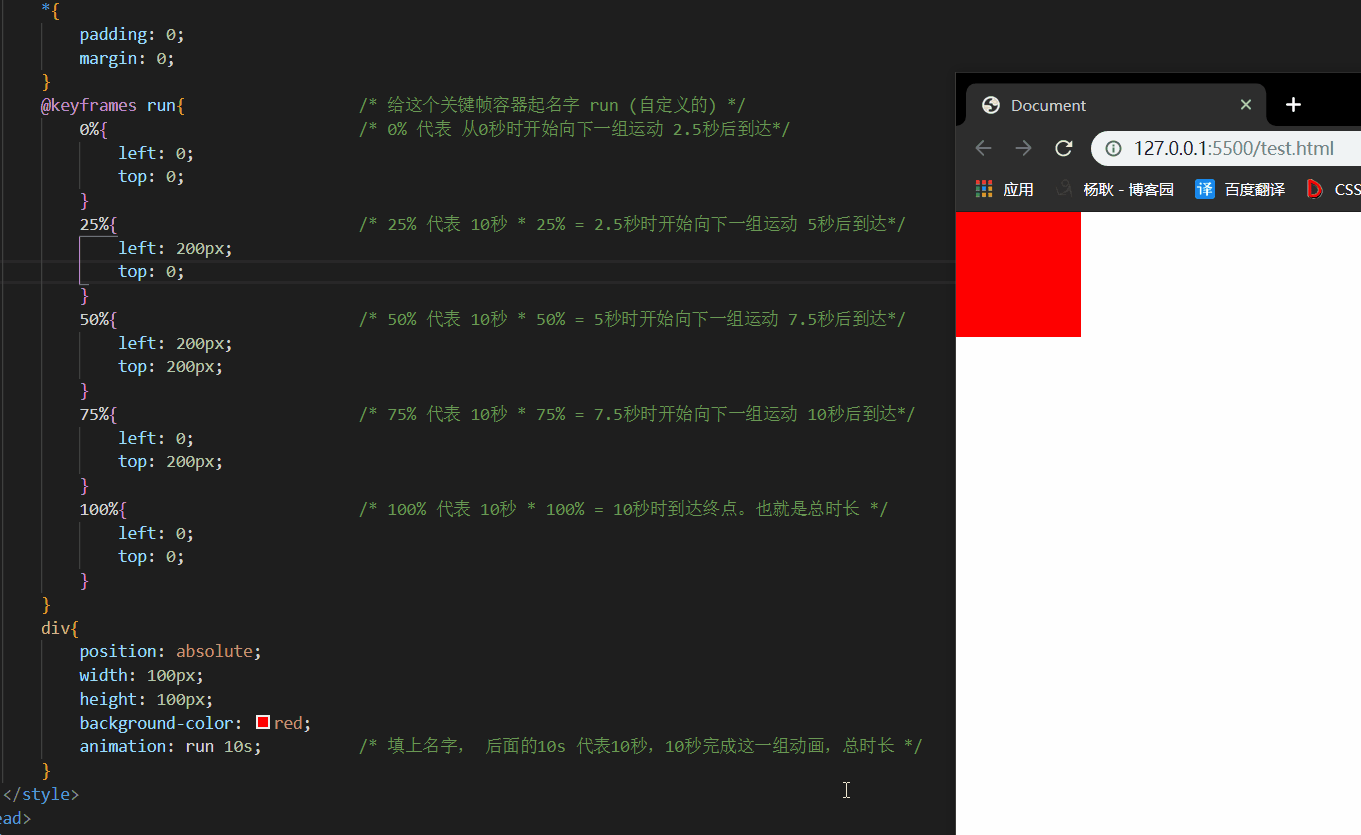1361x835 pixels.
Task: Click the 'background-color' property name
Action: pyautogui.click(x=156, y=723)
